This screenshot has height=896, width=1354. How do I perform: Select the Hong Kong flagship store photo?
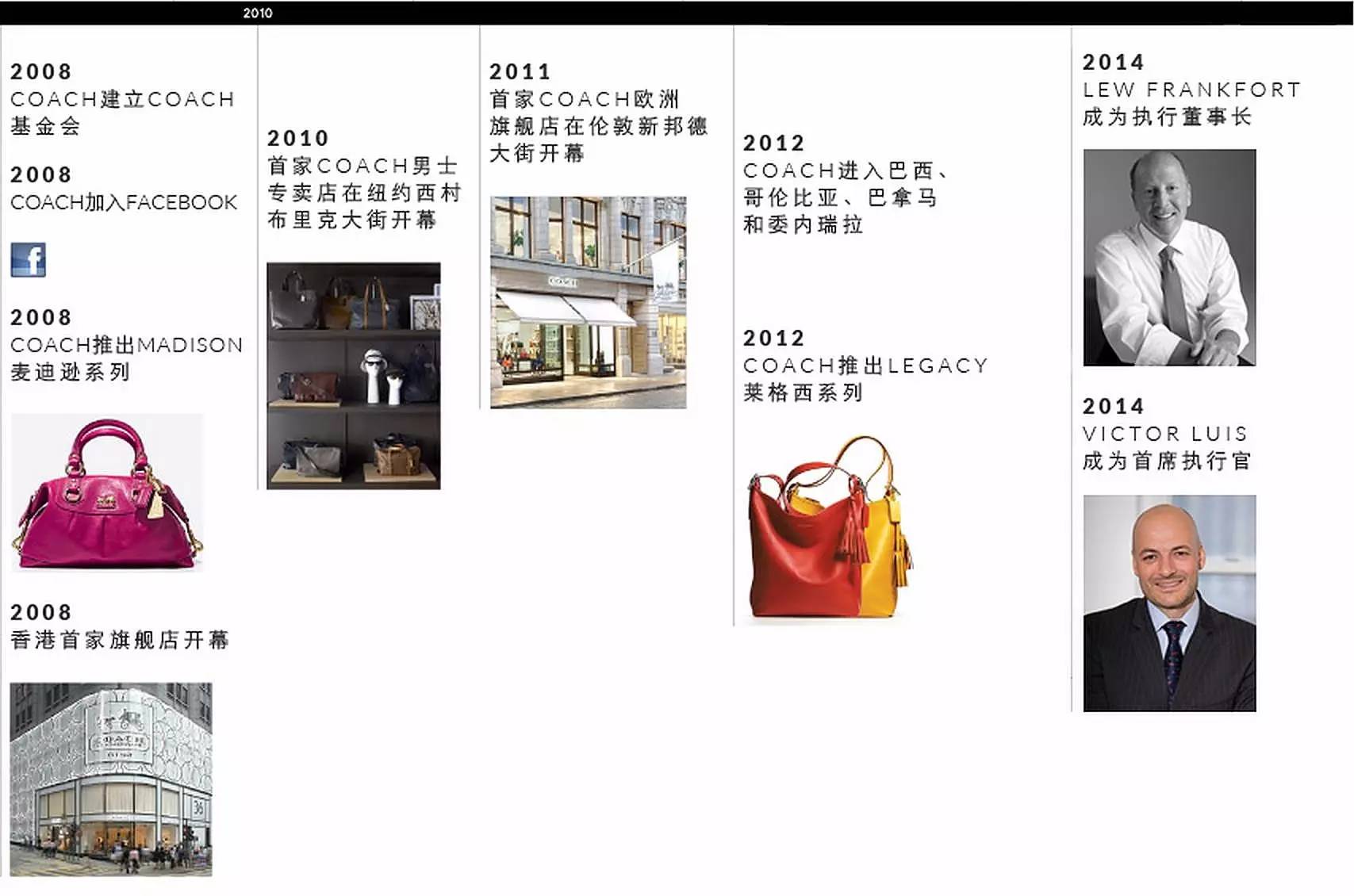[111, 779]
